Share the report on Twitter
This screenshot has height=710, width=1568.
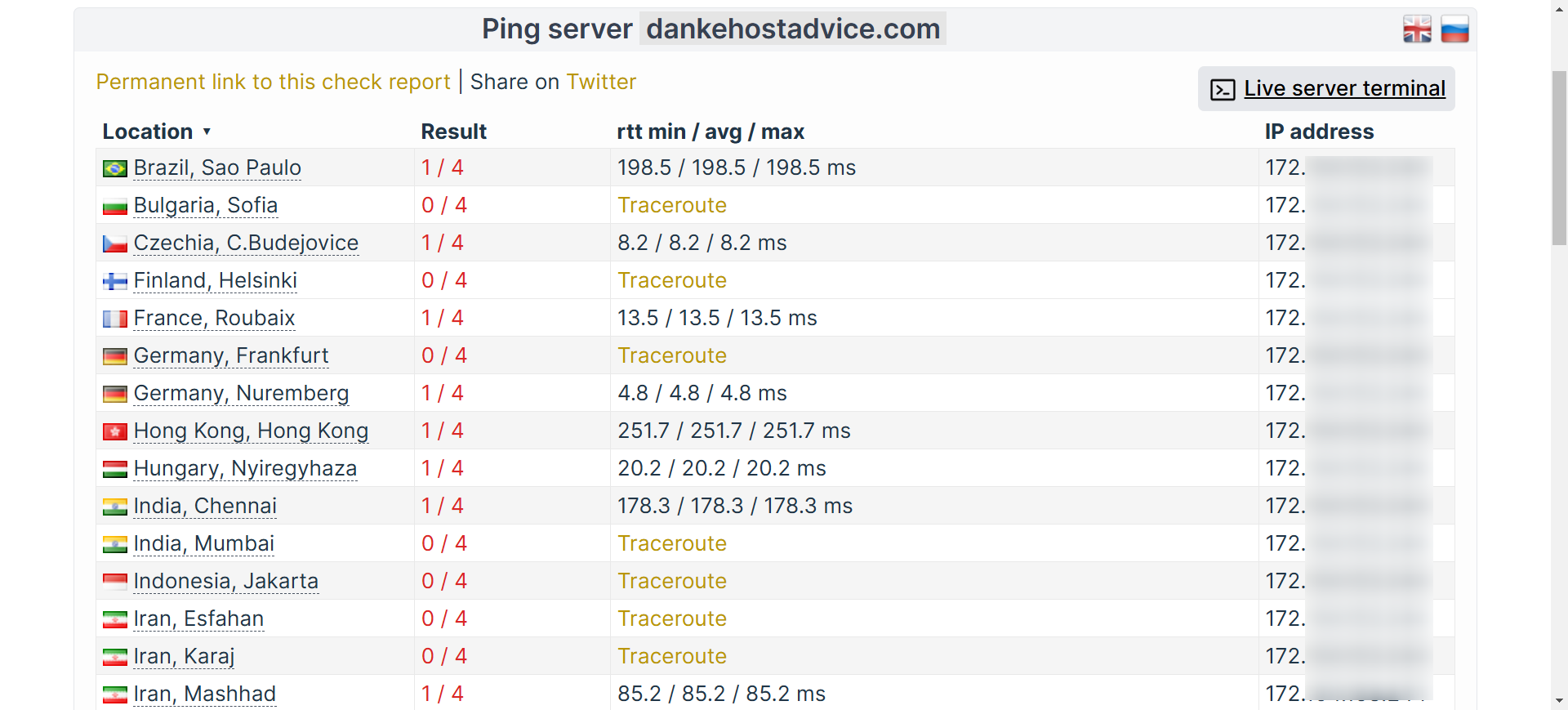click(x=601, y=82)
